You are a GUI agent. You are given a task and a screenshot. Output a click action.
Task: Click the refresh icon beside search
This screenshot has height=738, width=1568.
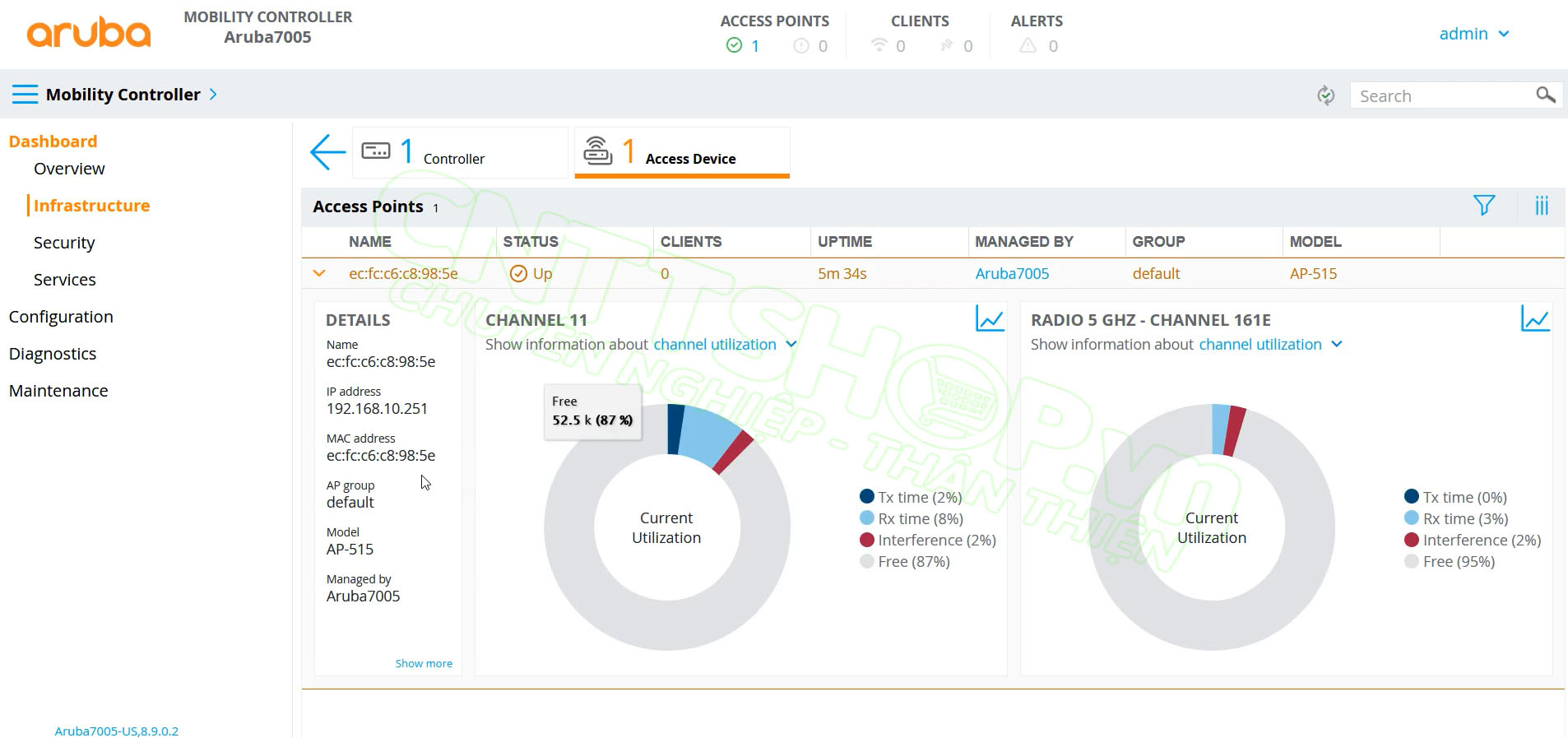point(1325,95)
